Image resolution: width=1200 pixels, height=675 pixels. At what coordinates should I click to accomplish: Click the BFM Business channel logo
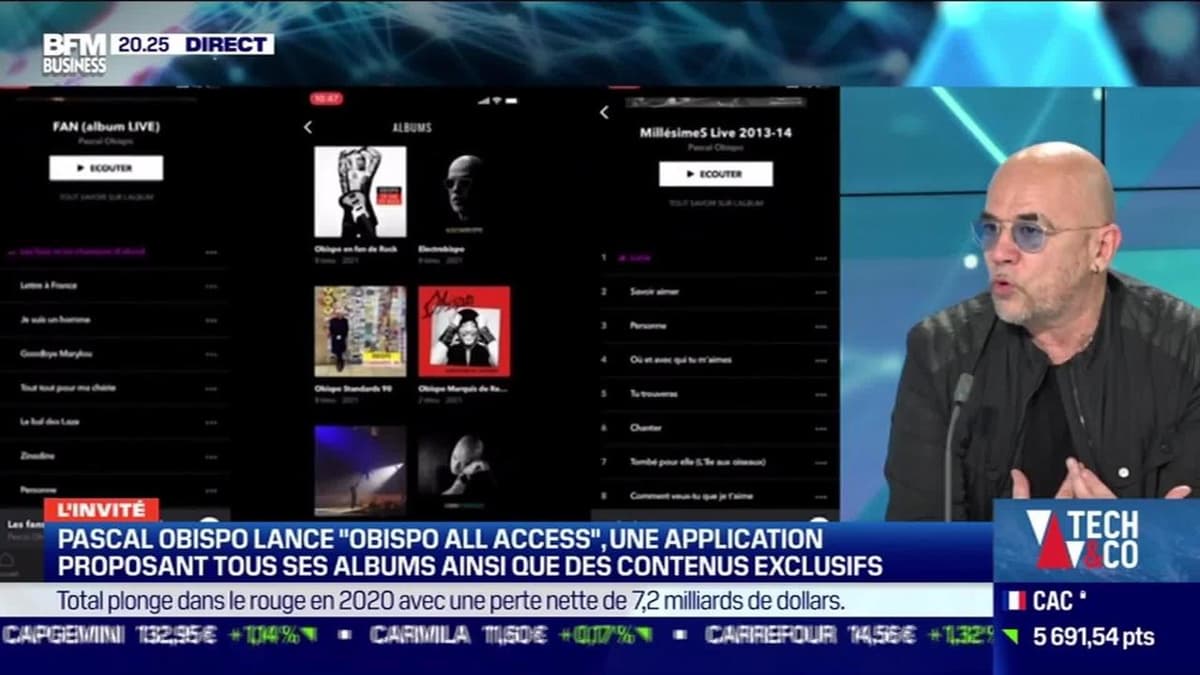[74, 54]
